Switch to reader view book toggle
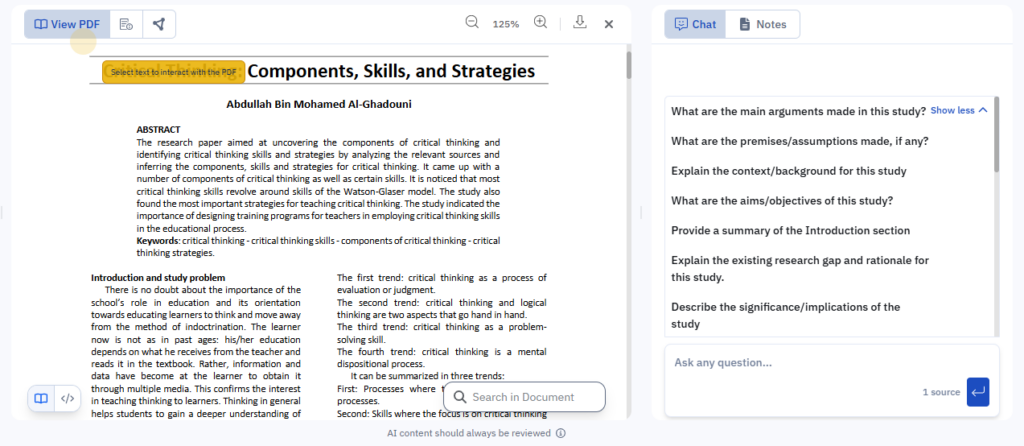This screenshot has height=446, width=1024. [41, 398]
